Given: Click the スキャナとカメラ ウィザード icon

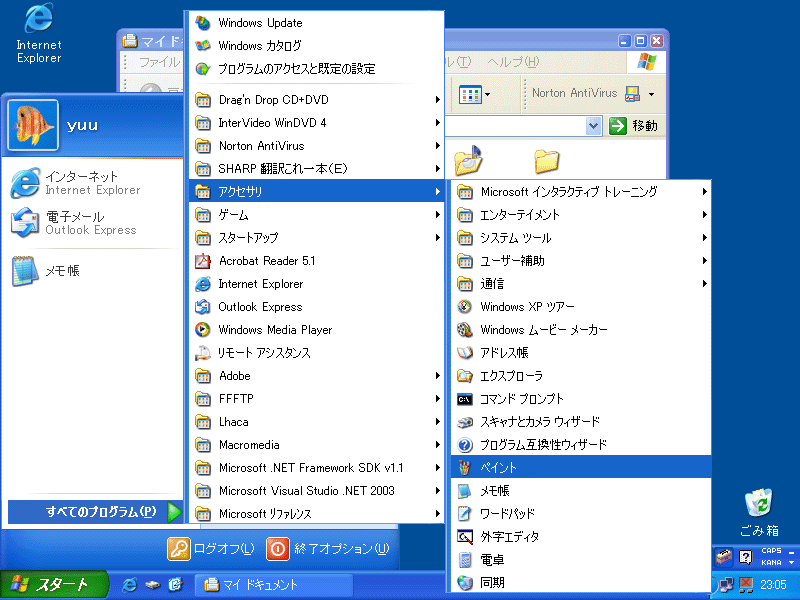Looking at the screenshot, I should pos(464,422).
